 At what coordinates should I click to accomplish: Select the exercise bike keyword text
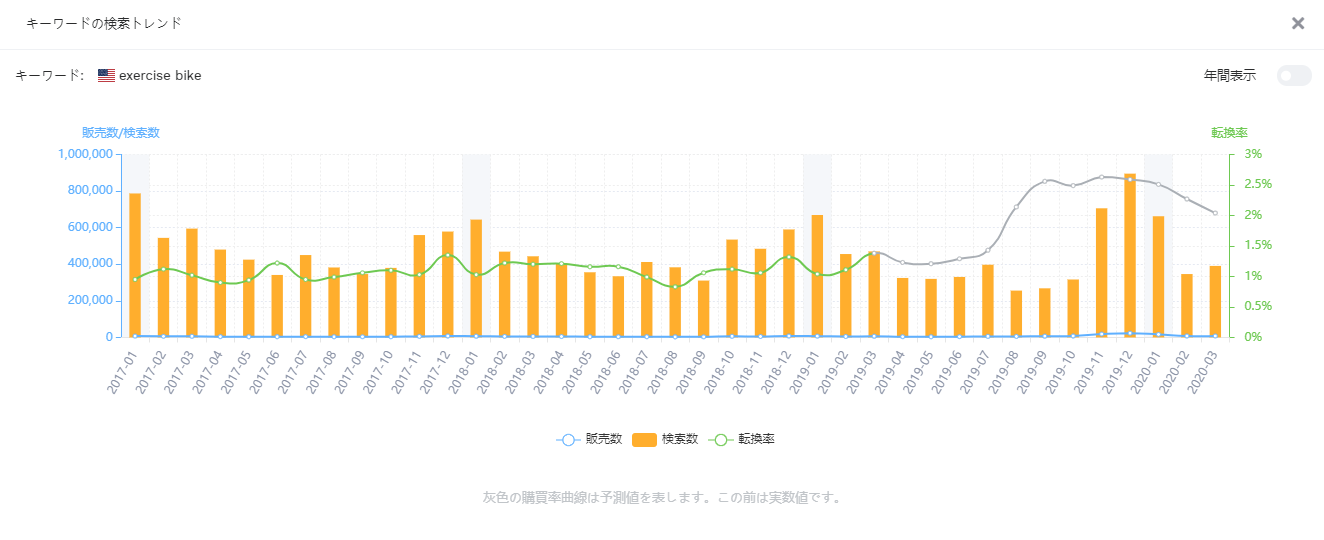tap(160, 75)
